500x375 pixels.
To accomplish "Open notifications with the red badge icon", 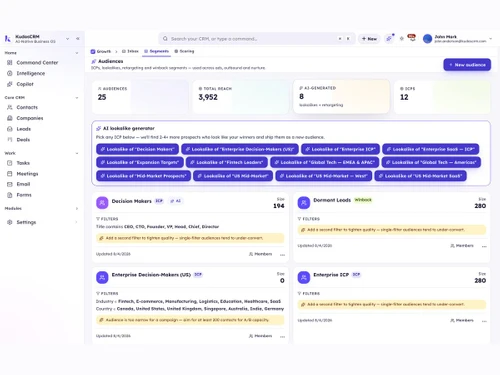I will (x=412, y=38).
